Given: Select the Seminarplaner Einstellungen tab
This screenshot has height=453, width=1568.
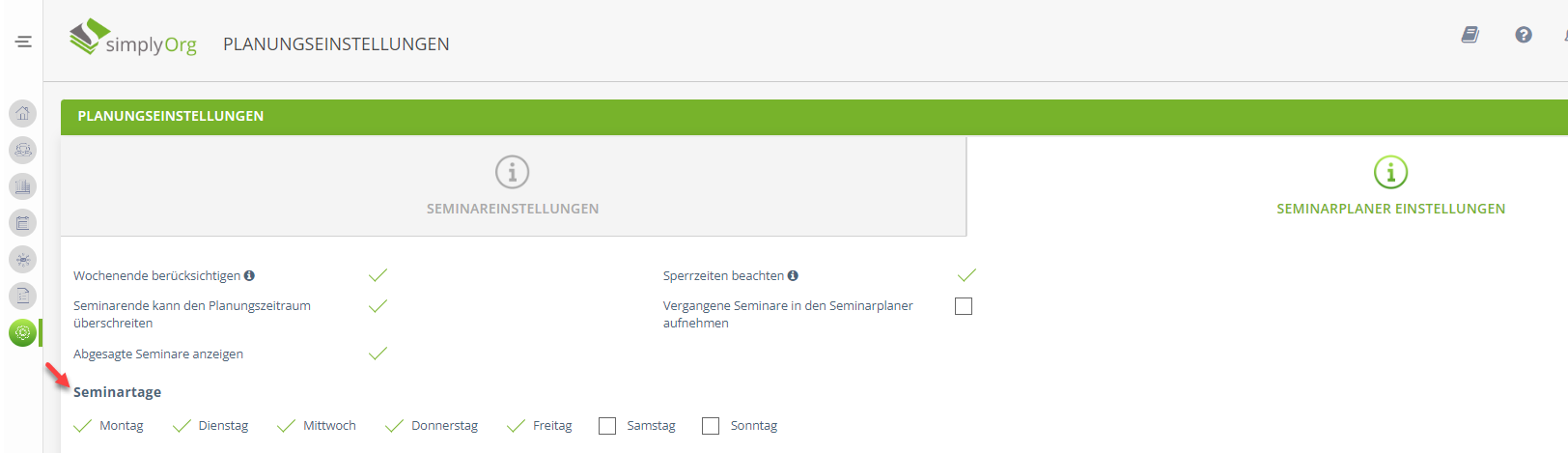Looking at the screenshot, I should (x=1390, y=186).
